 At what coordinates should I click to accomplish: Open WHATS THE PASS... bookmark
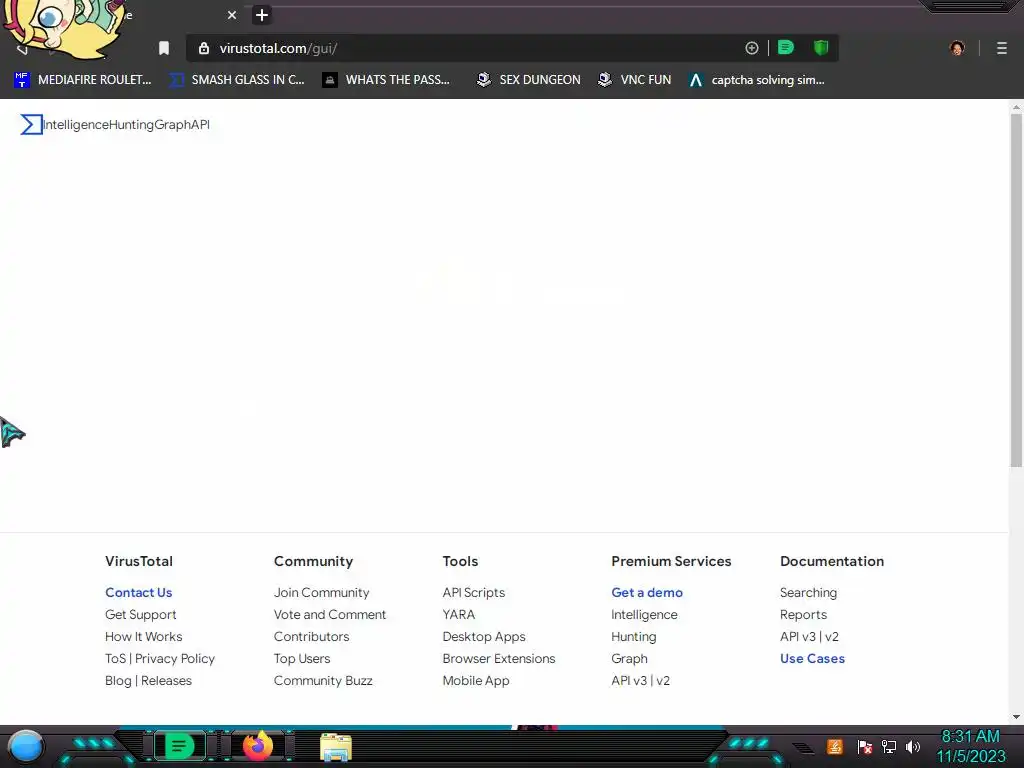387,80
